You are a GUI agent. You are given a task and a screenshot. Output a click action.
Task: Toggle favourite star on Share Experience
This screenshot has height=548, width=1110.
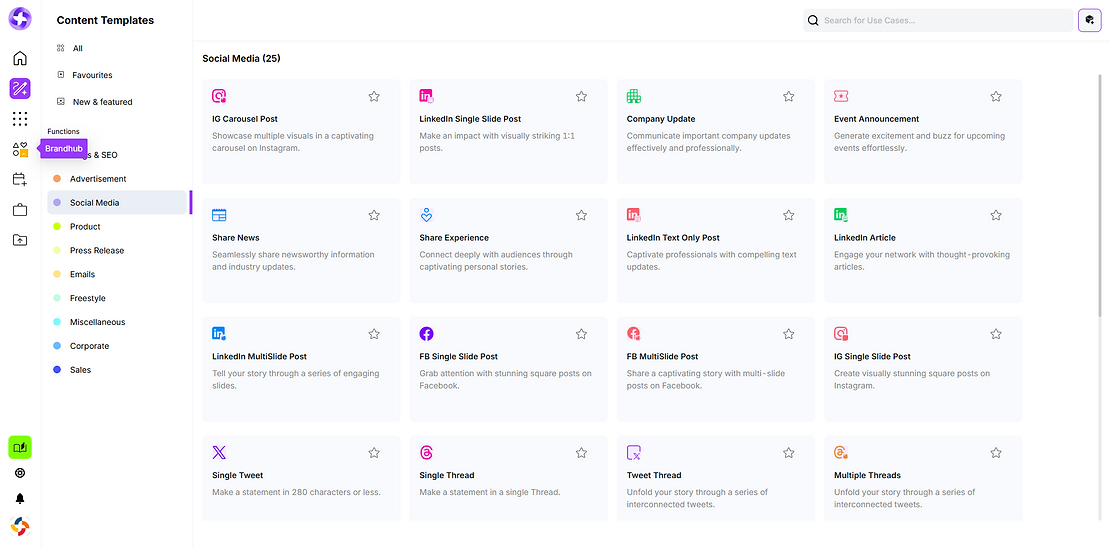tap(581, 215)
